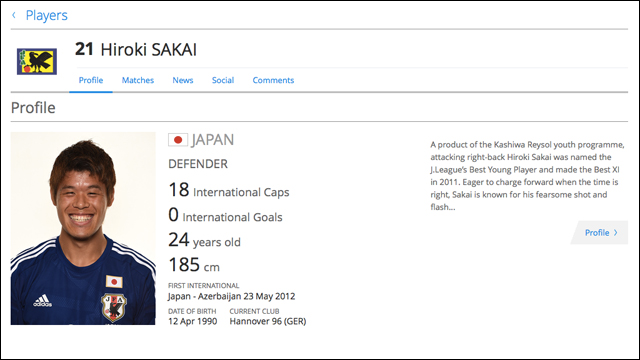Go back to the Players list
The height and width of the screenshot is (360, 640).
coord(47,15)
